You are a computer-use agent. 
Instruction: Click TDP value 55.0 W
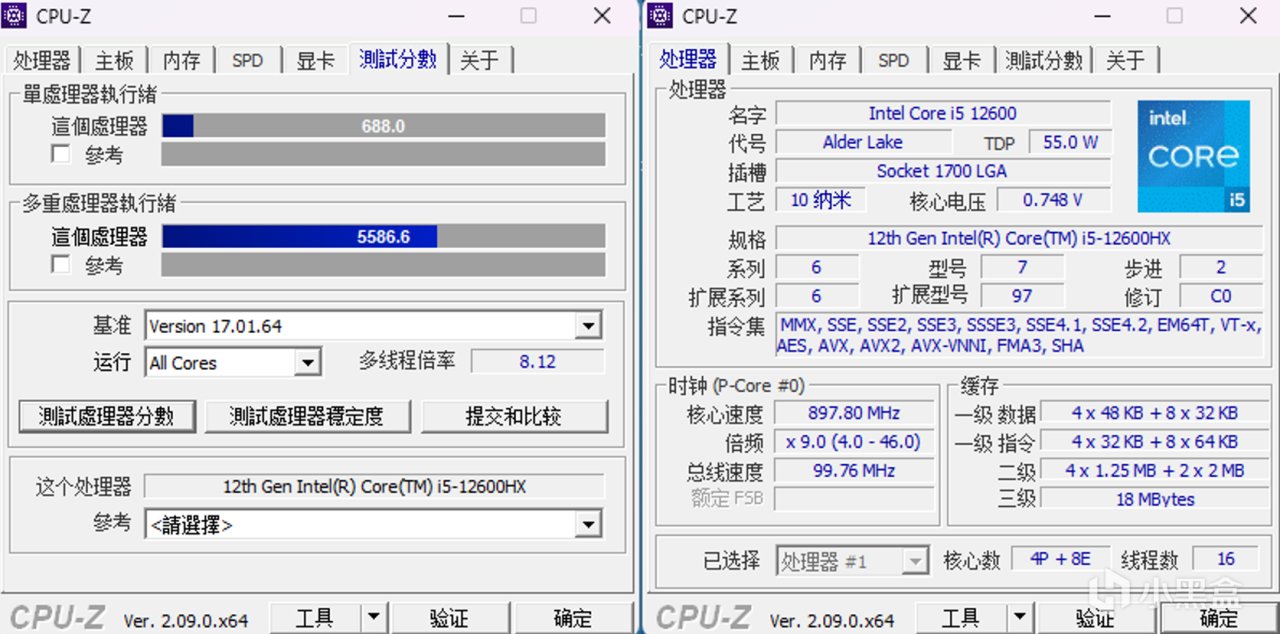(x=1070, y=142)
